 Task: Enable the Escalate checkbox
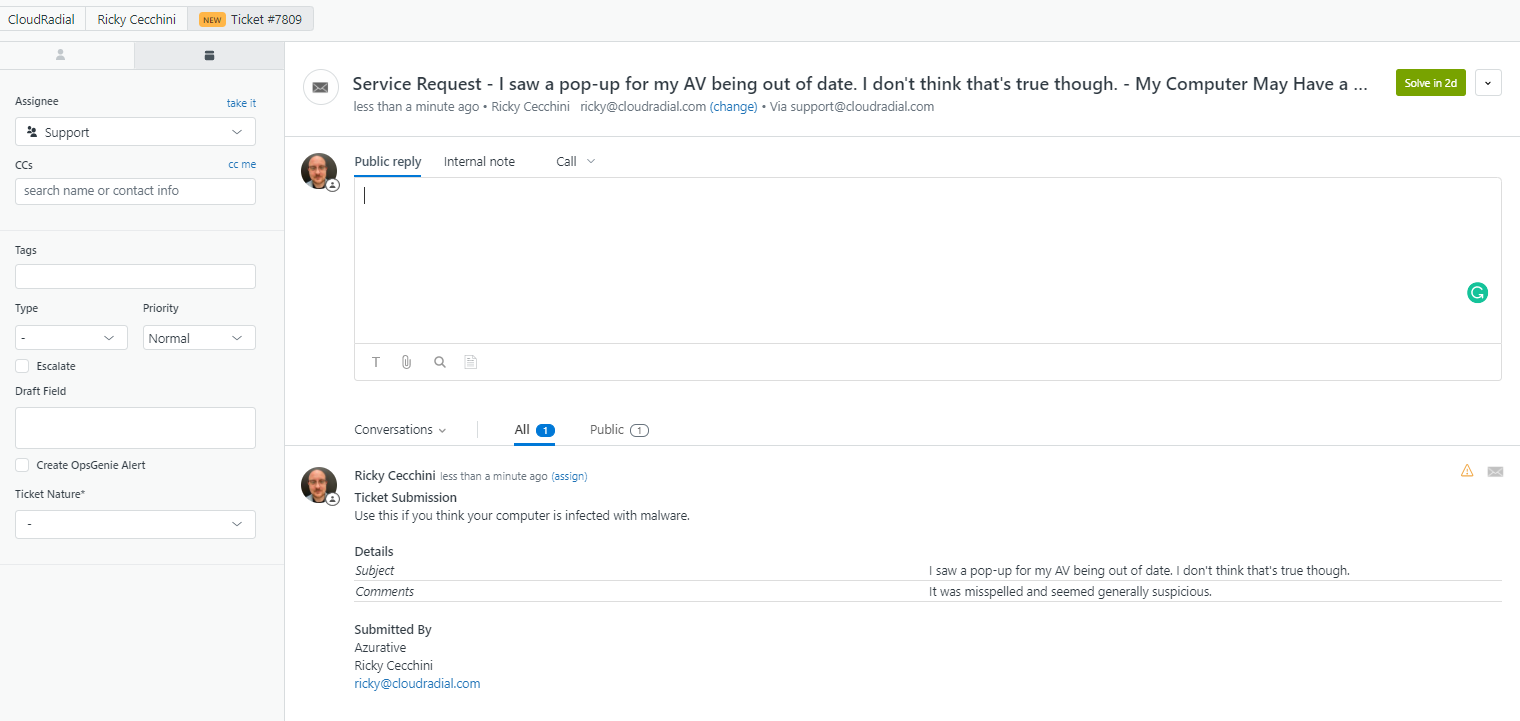pyautogui.click(x=22, y=366)
